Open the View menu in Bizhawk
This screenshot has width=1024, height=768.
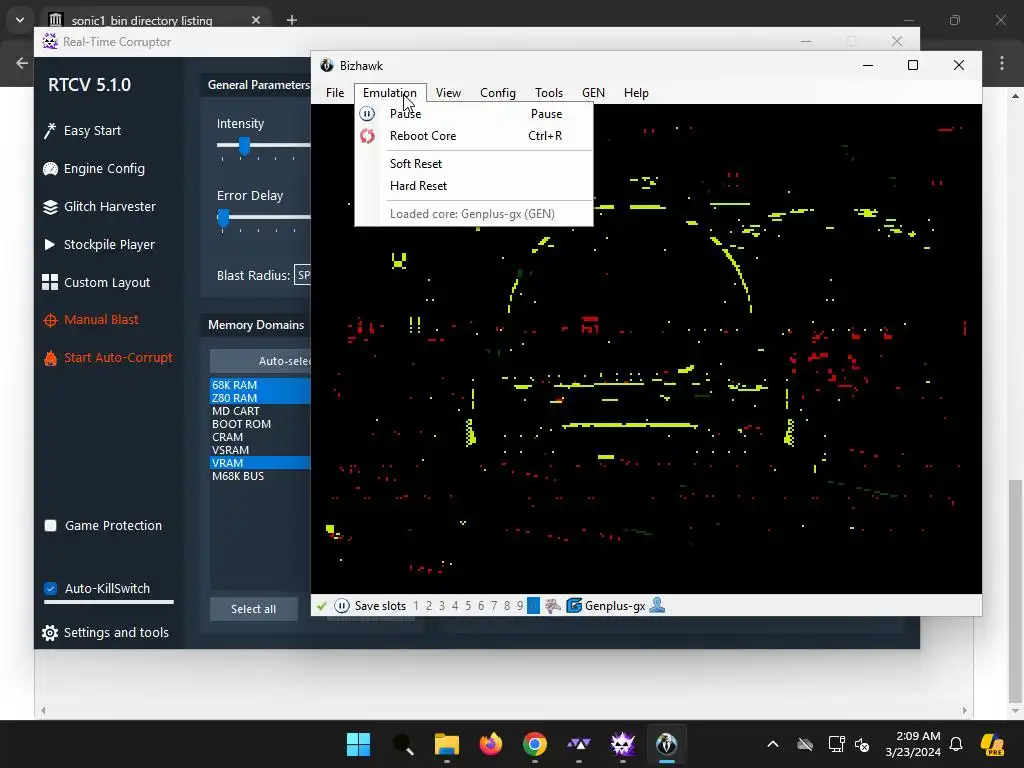[448, 93]
